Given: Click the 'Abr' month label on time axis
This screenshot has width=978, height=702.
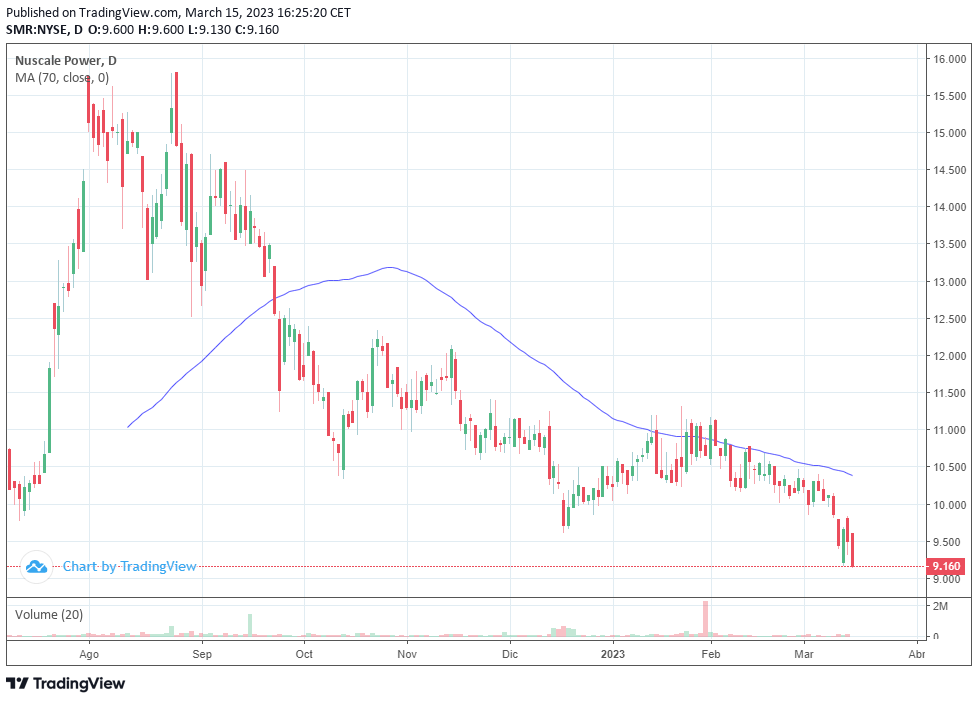Looking at the screenshot, I should [916, 654].
